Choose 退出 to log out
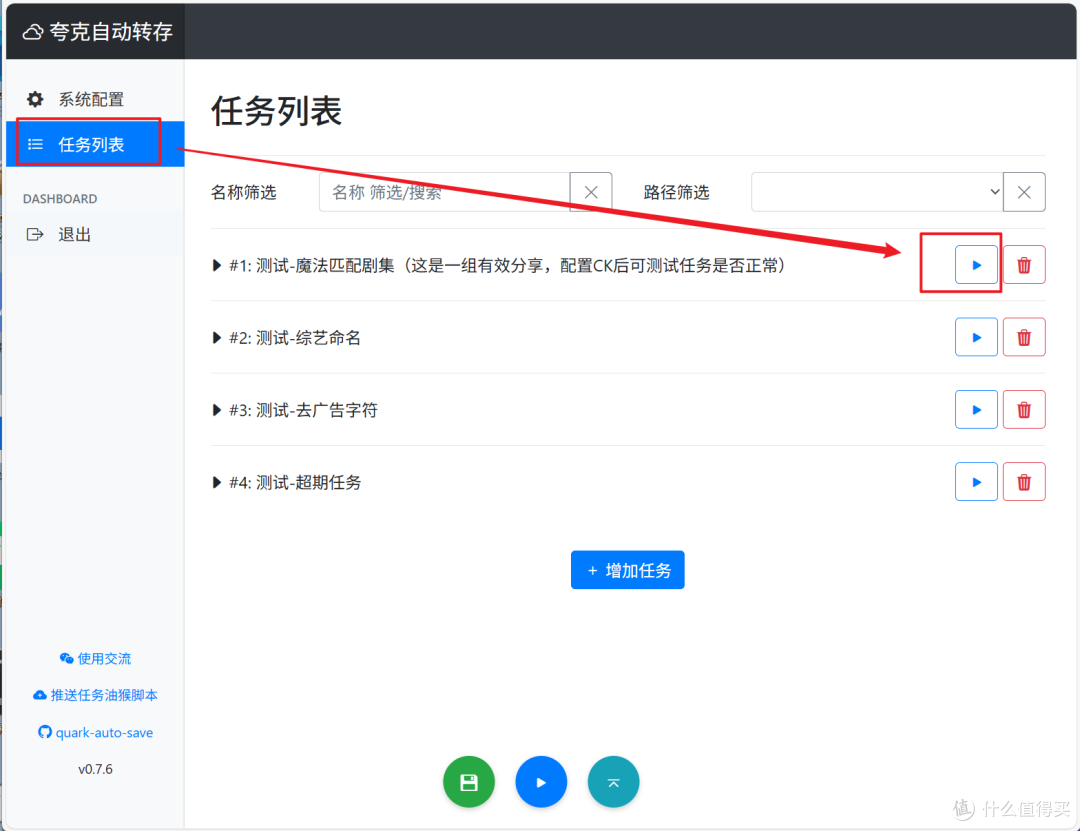Screen dimensions: 1080x831 [95, 234]
